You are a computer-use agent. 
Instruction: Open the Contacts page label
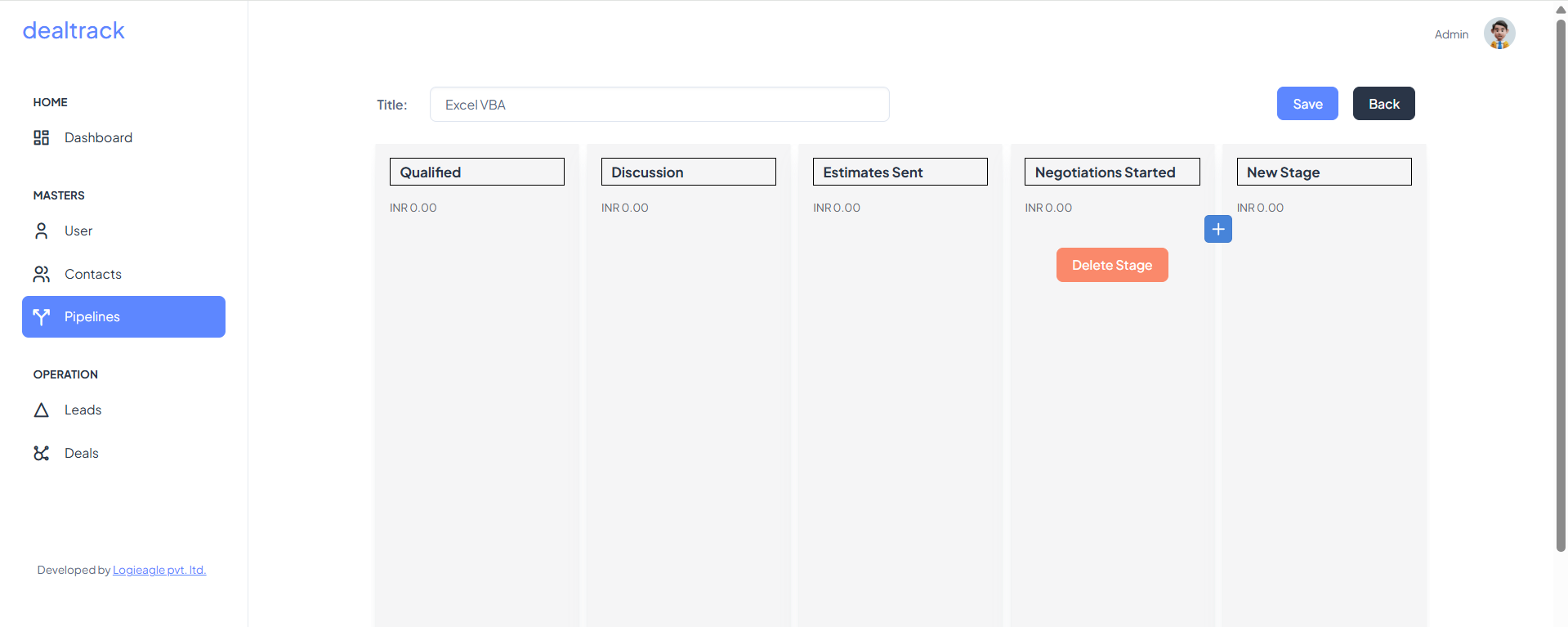(x=93, y=274)
